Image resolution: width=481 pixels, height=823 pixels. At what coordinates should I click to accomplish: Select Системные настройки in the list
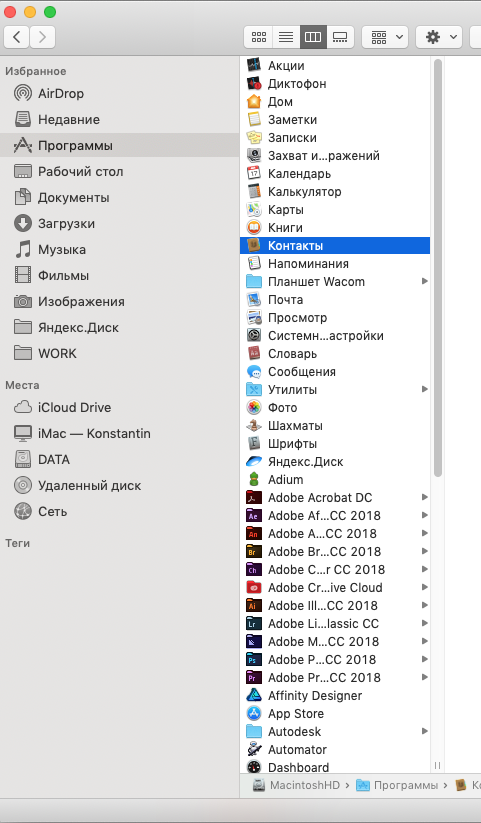335,335
